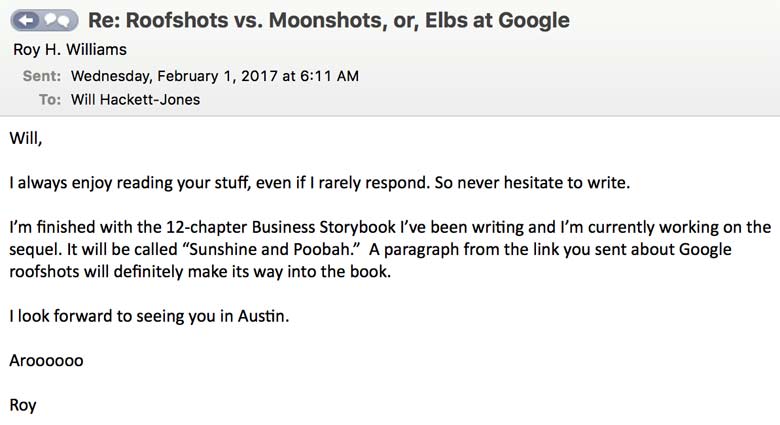Click the sign-off 'Aroooooo'
This screenshot has height=425, width=780.
46,360
